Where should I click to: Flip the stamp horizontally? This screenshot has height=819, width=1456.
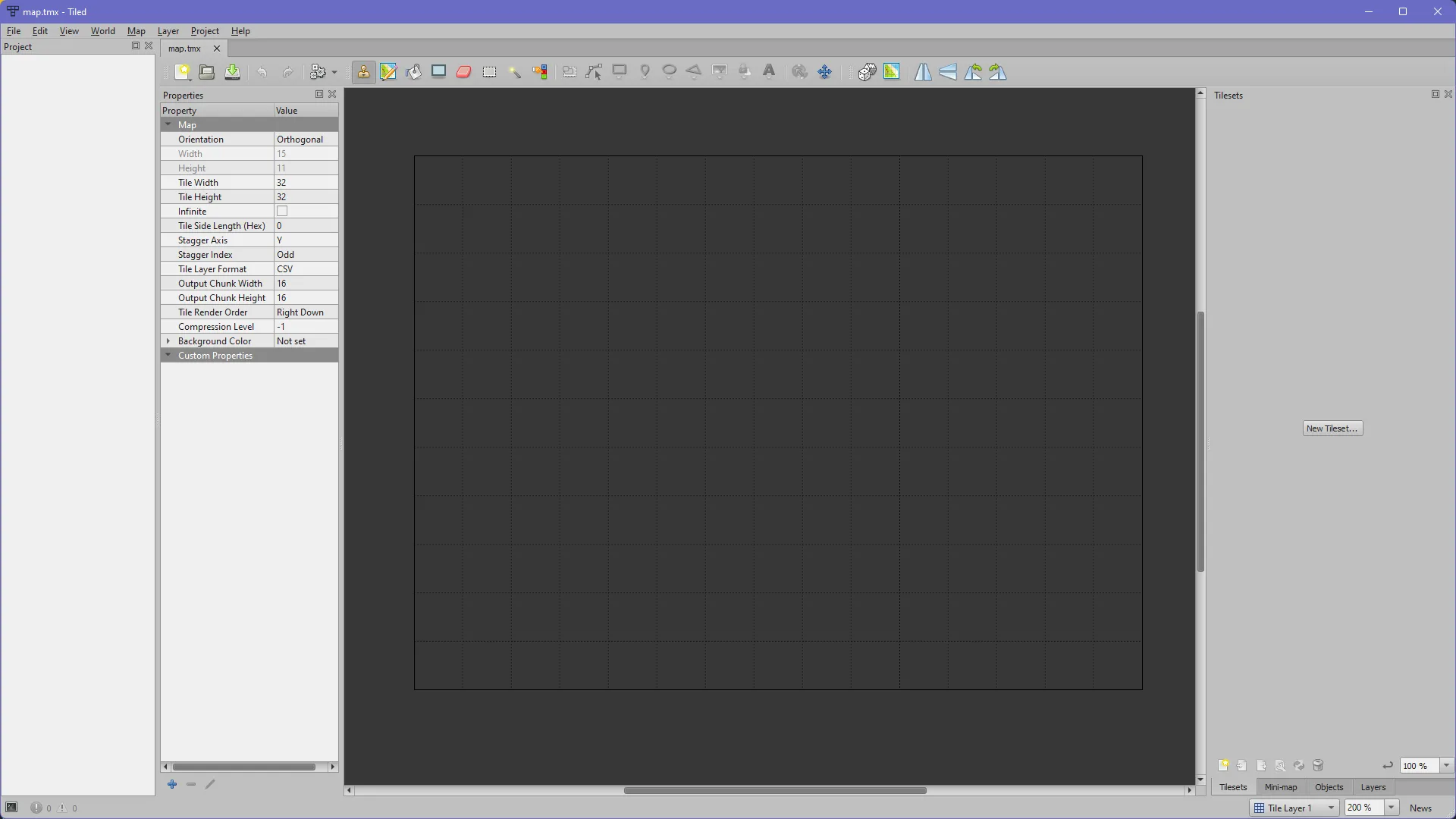pos(922,71)
